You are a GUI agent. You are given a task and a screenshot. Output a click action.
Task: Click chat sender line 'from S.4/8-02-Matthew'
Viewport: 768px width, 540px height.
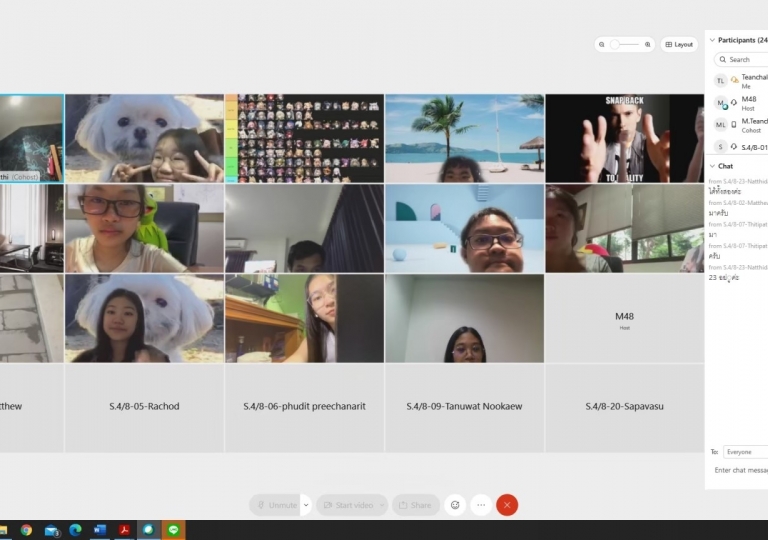click(738, 203)
